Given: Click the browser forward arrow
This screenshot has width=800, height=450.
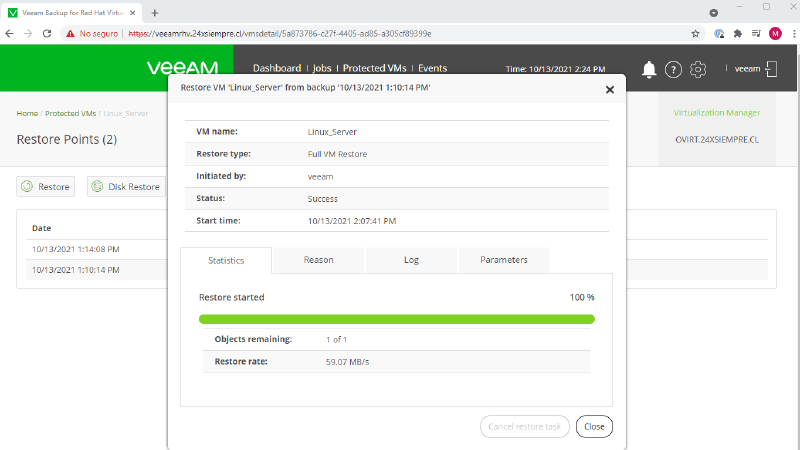Looking at the screenshot, I should [x=28, y=34].
